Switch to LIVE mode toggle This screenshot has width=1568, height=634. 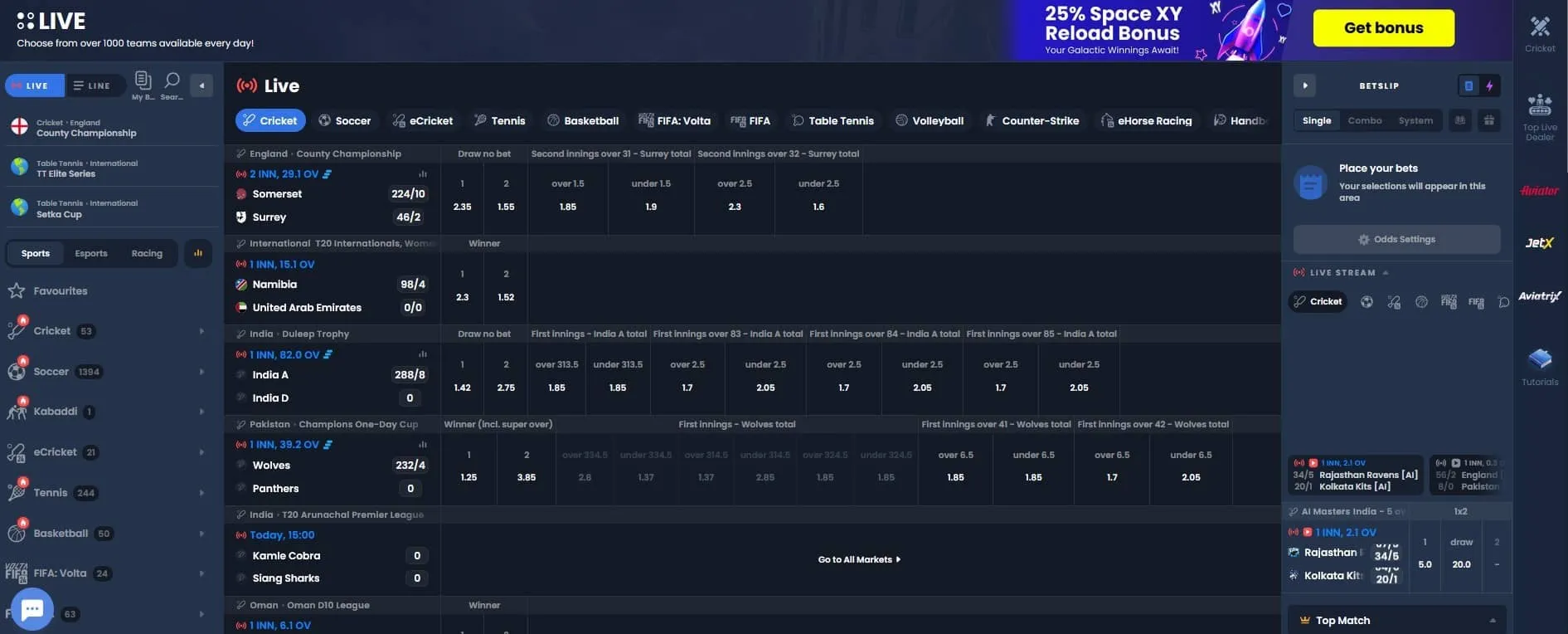[31, 85]
